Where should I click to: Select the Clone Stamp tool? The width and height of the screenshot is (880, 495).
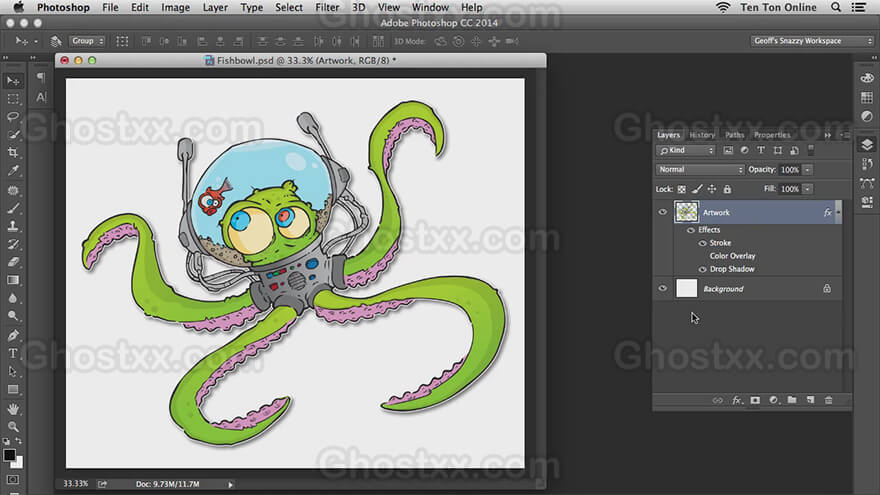coord(12,226)
